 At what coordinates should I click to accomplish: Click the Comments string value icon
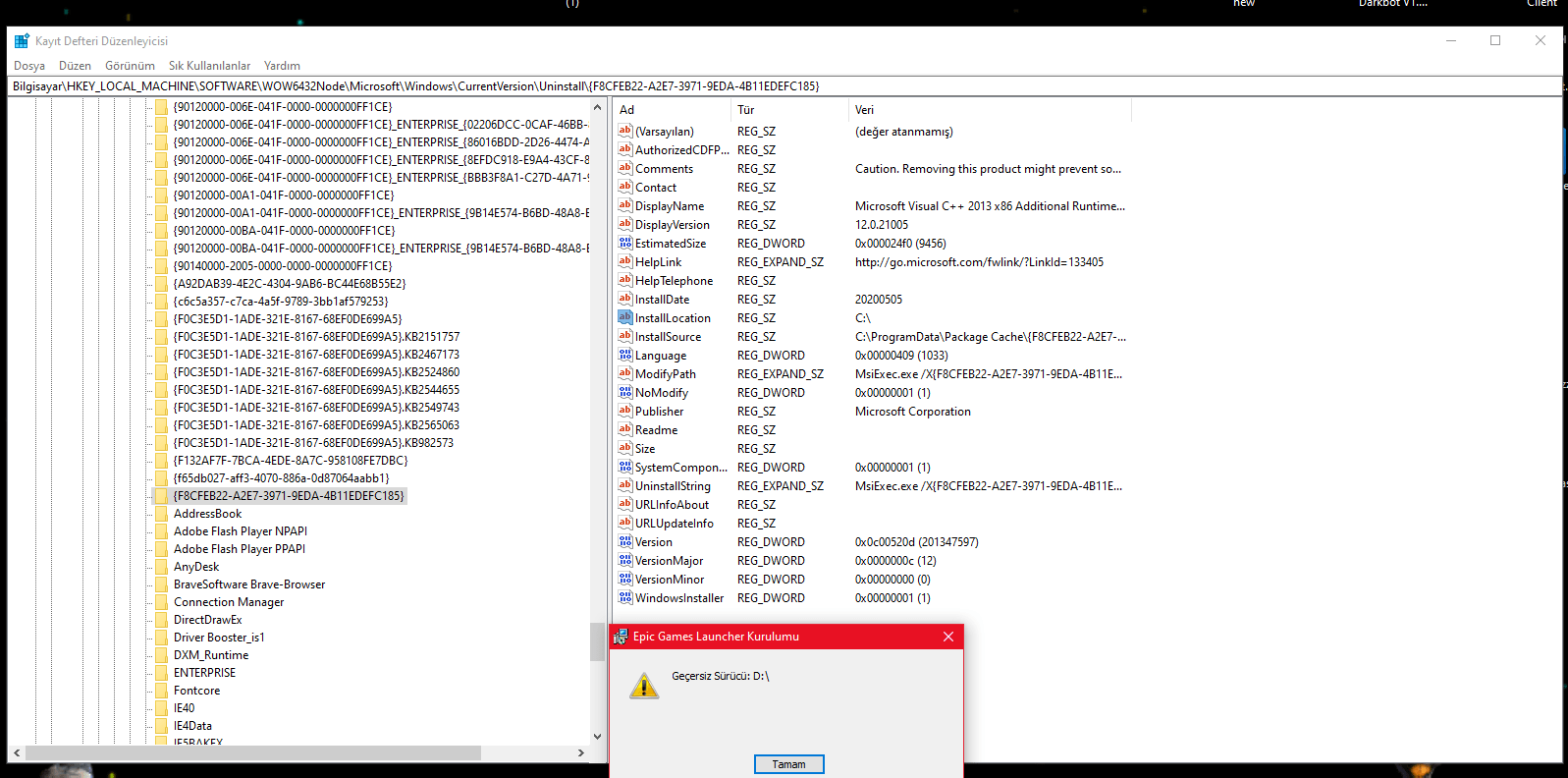(x=624, y=168)
